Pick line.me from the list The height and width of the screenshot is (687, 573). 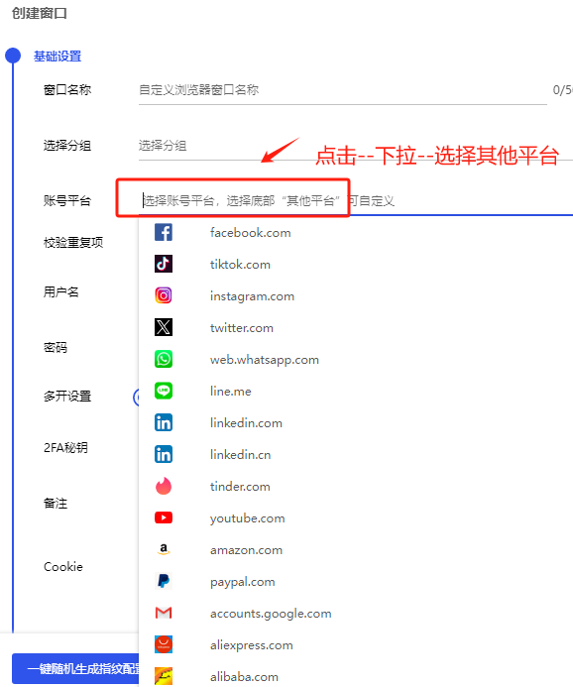coord(230,391)
